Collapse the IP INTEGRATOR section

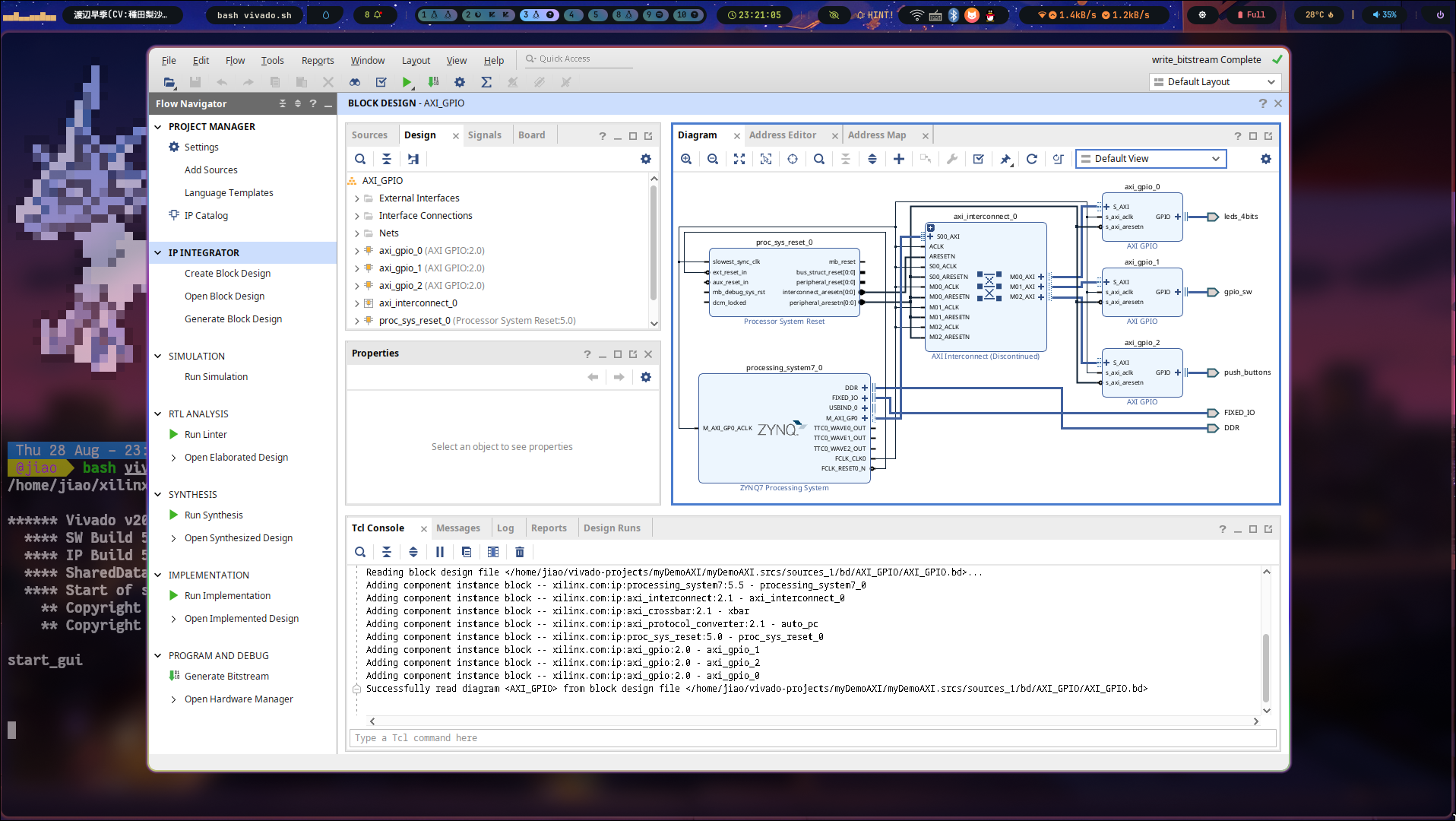(x=158, y=253)
